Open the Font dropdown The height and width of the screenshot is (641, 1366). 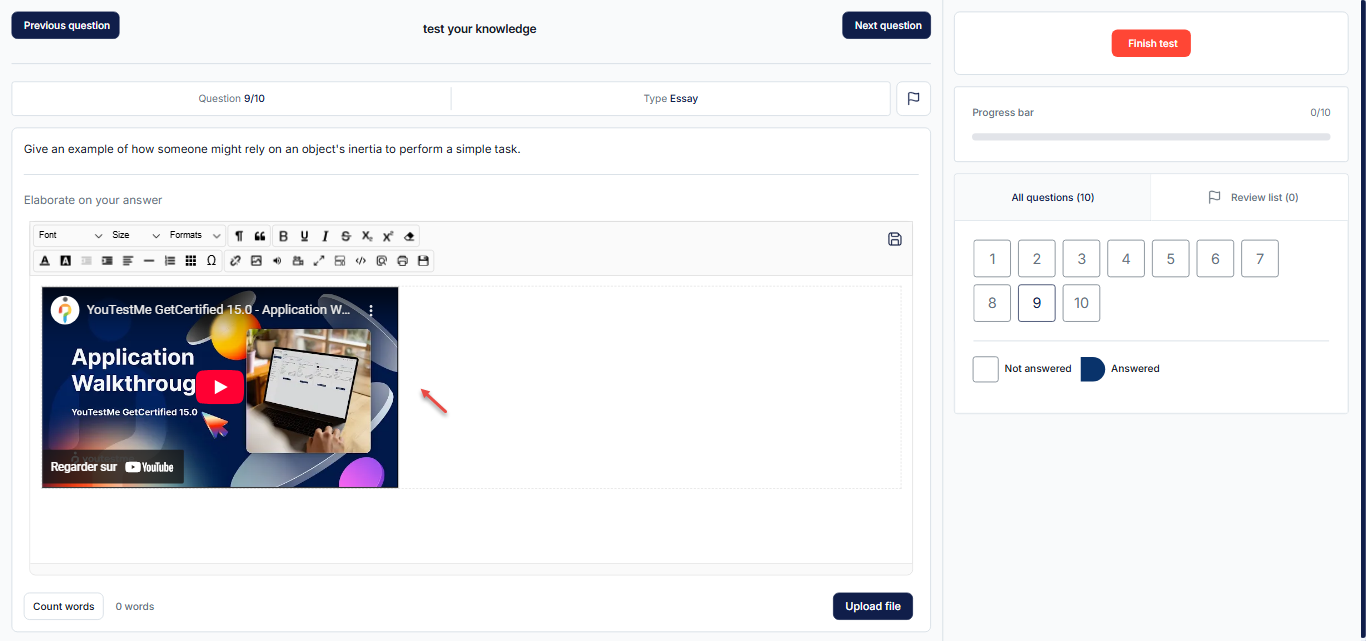point(70,236)
